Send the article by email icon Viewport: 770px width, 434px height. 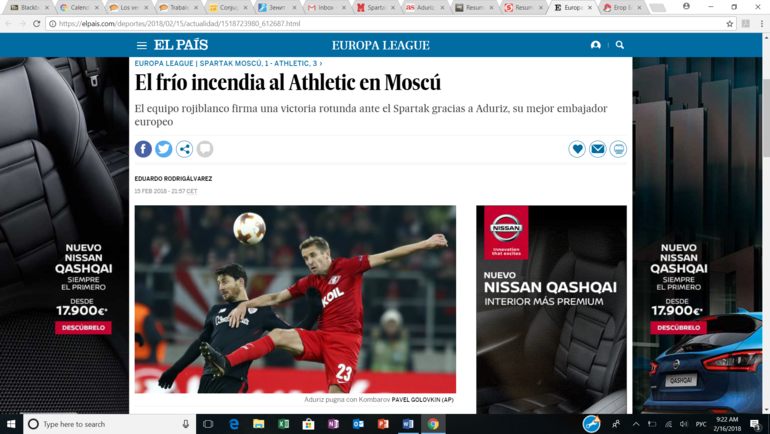598,149
